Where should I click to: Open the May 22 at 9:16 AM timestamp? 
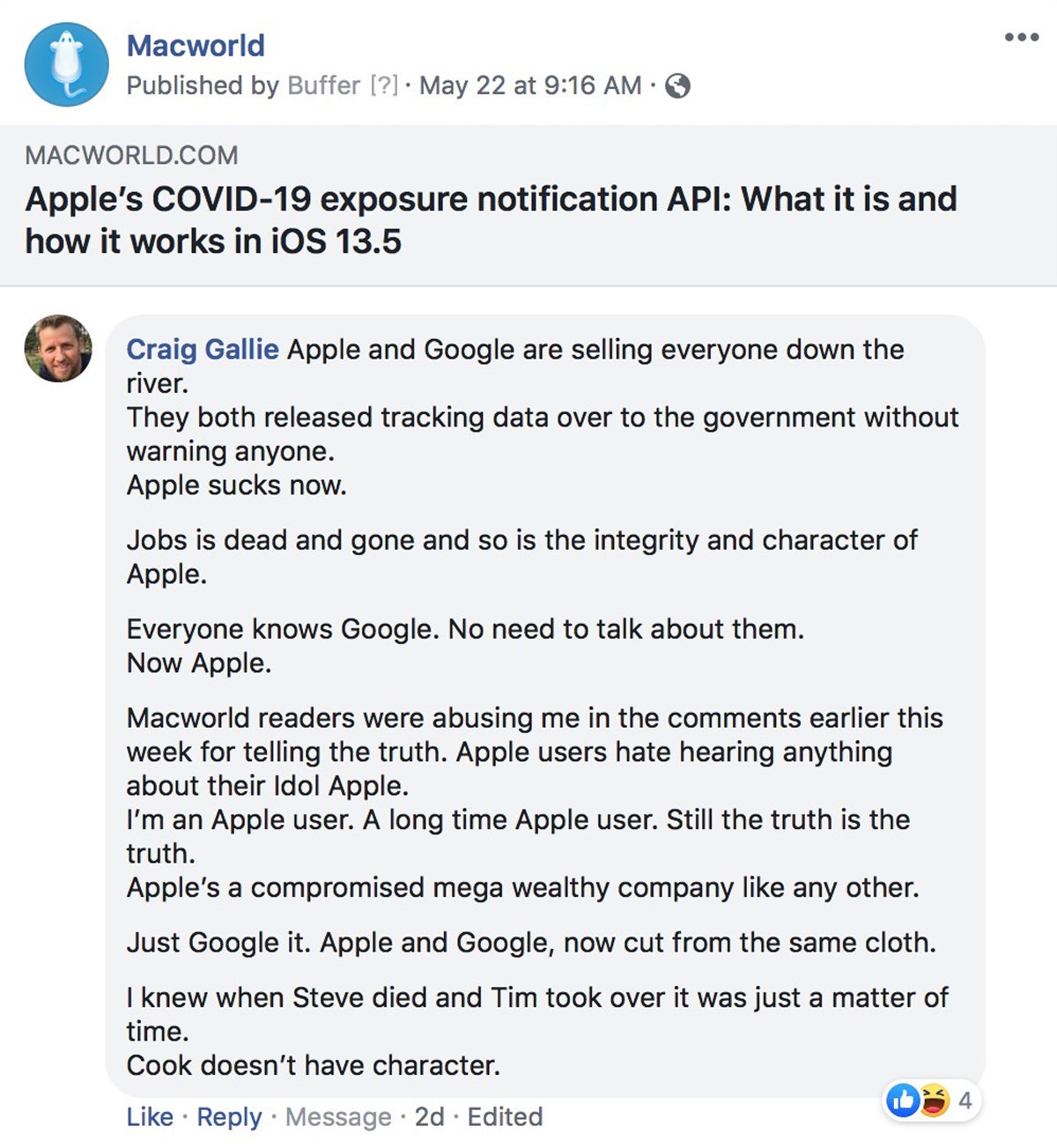[x=530, y=85]
